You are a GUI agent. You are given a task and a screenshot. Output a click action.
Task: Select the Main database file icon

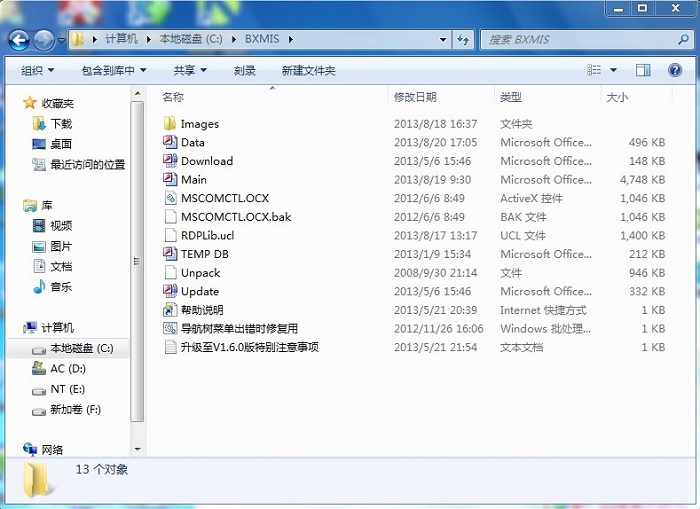pyautogui.click(x=170, y=179)
